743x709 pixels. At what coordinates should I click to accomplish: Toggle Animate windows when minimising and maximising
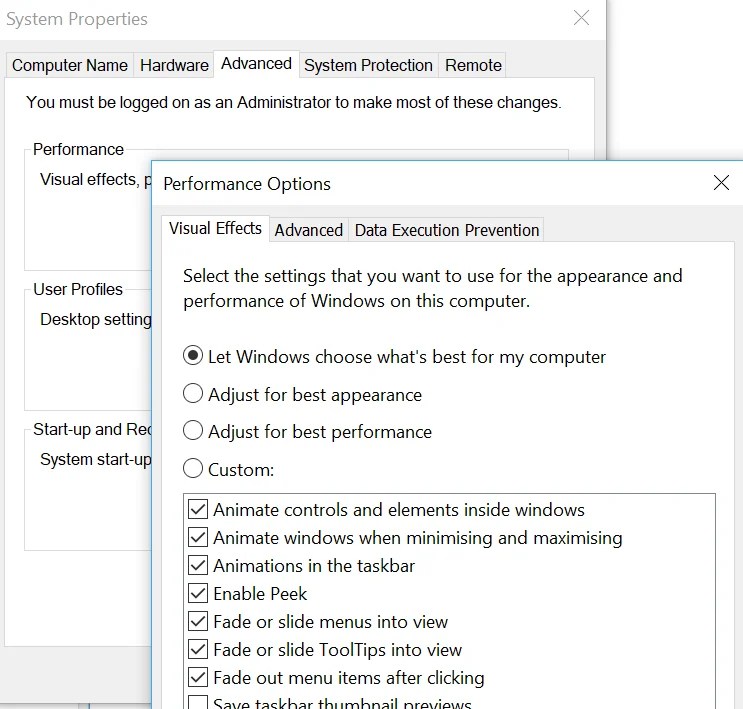coord(198,537)
